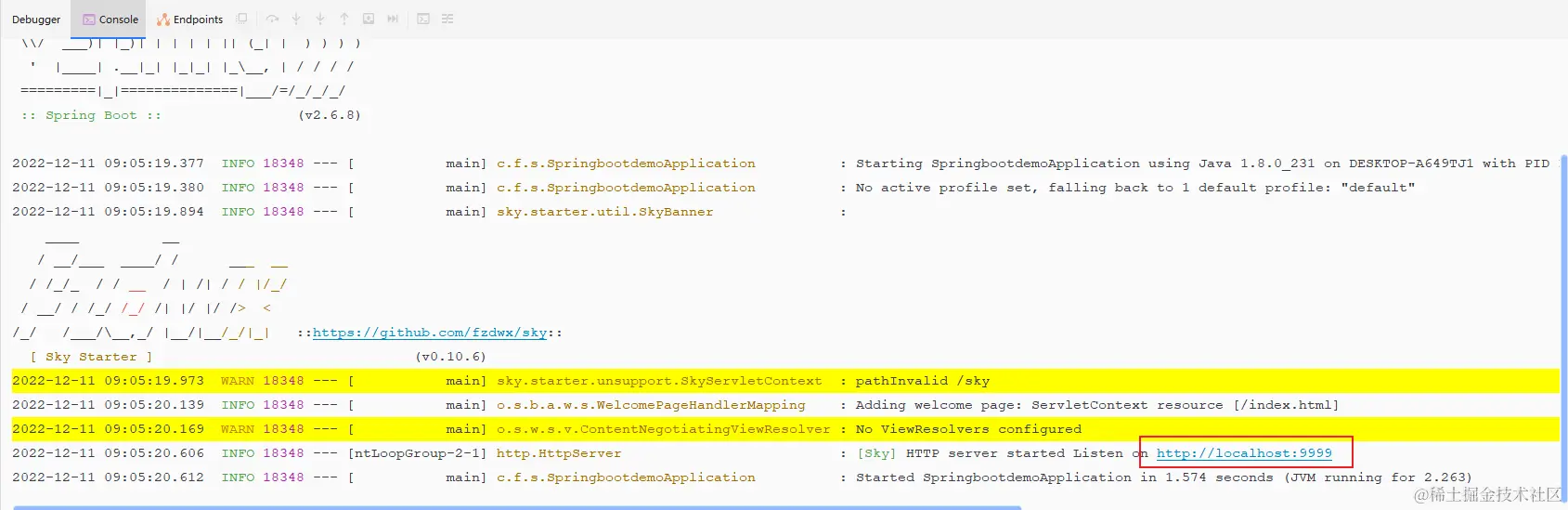Click the Drop Frame icon

(369, 19)
